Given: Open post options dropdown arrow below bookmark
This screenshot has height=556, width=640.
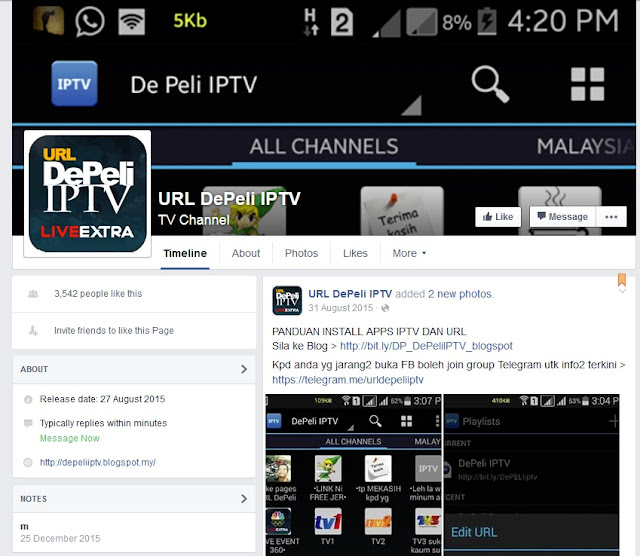Looking at the screenshot, I should (622, 291).
